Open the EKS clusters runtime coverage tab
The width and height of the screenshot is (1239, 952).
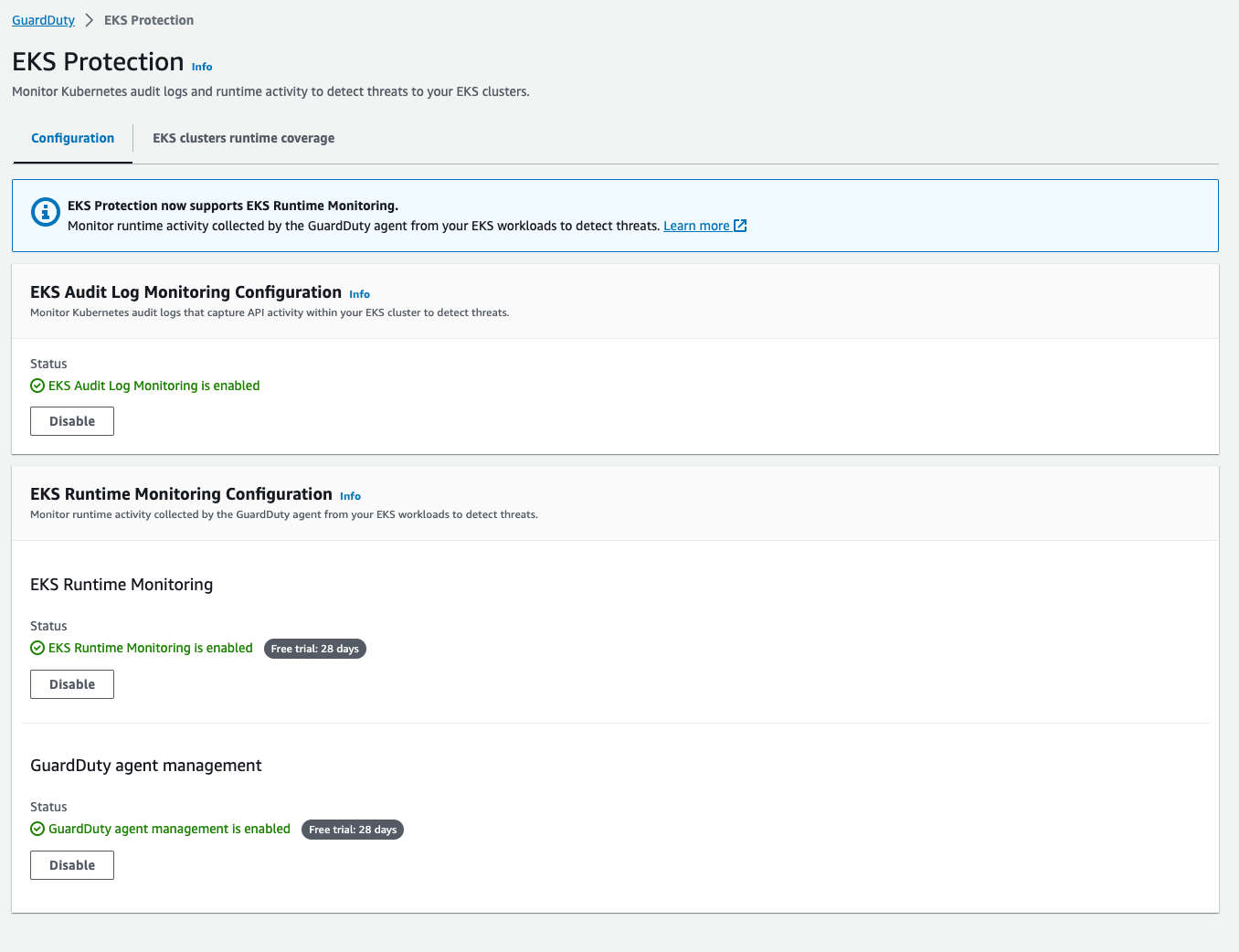pyautogui.click(x=243, y=139)
